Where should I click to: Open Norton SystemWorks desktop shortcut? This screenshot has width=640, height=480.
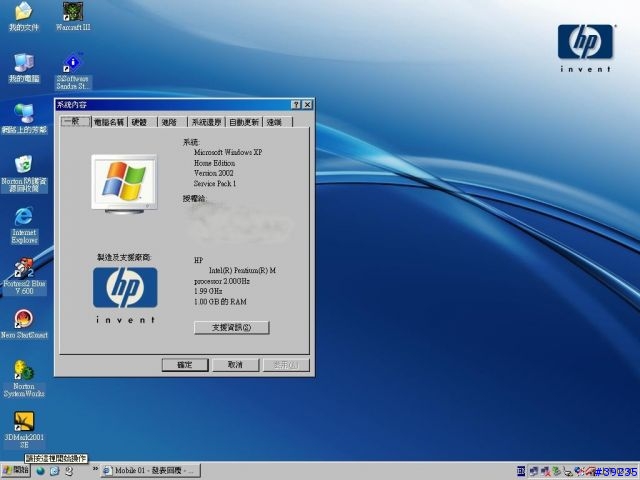24,379
